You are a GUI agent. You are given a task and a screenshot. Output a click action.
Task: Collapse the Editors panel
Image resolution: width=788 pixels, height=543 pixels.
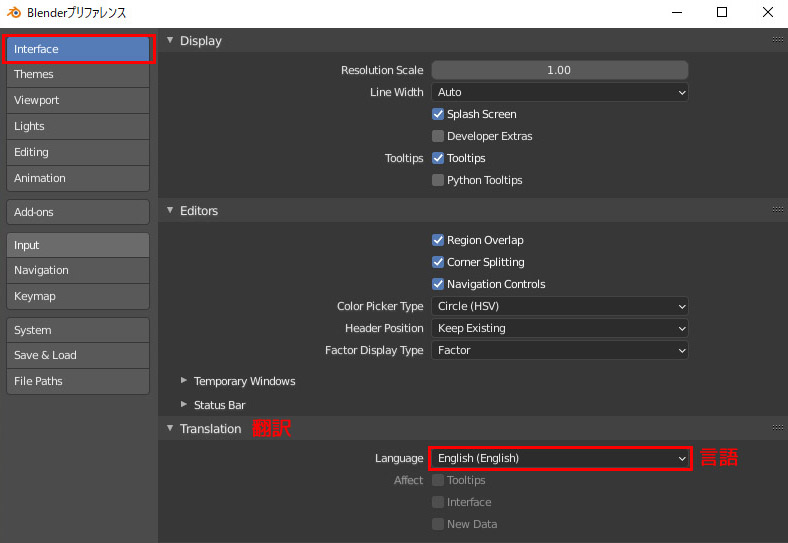[x=170, y=210]
